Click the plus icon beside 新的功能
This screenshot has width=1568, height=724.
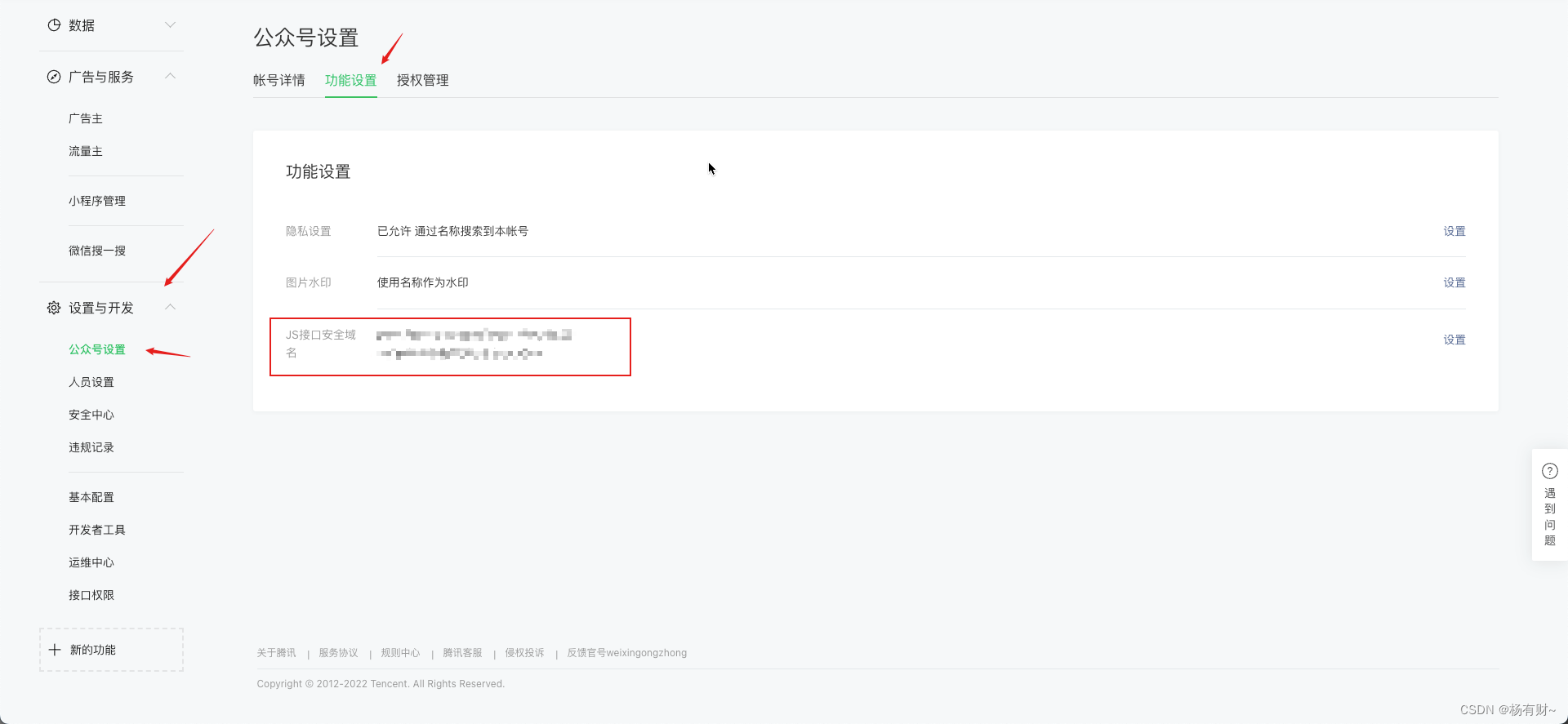click(55, 650)
